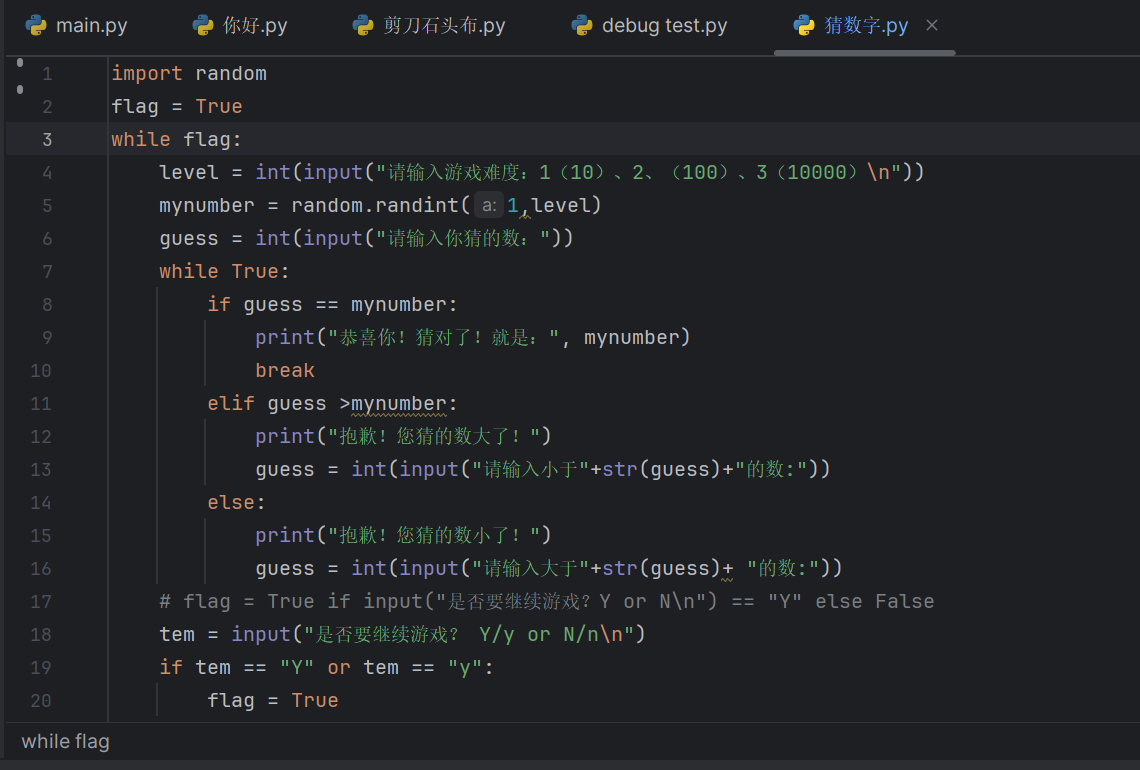This screenshot has width=1140, height=770.
Task: Click the "while flag" breadcrumb at bottom
Action: coord(65,741)
